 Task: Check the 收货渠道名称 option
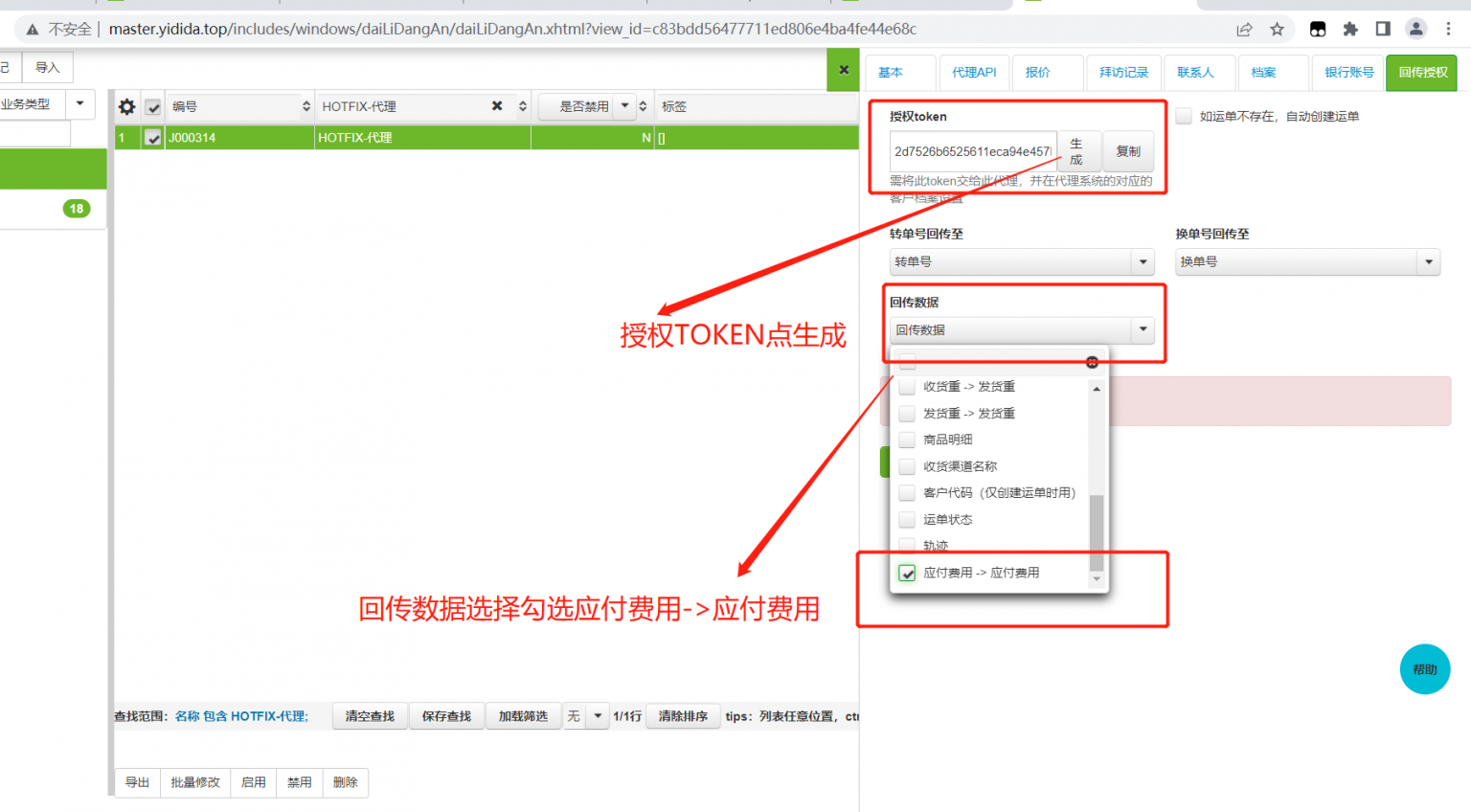[907, 466]
